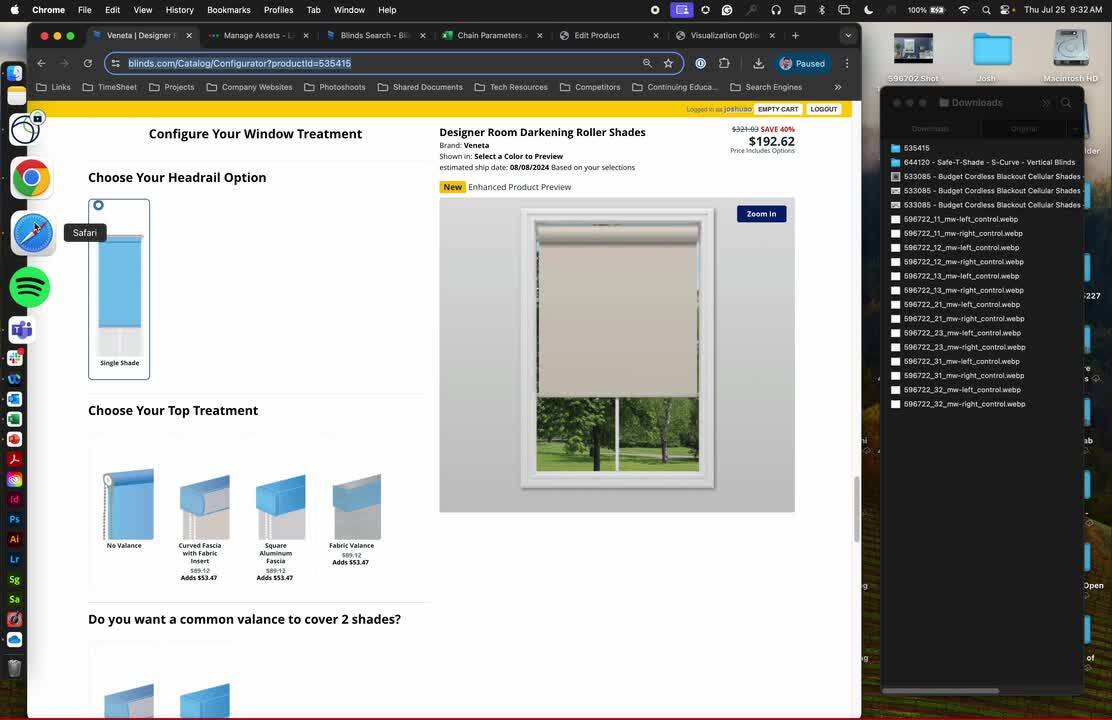1112x720 pixels.
Task: Open the Competitors bookmark folder
Action: tap(590, 87)
